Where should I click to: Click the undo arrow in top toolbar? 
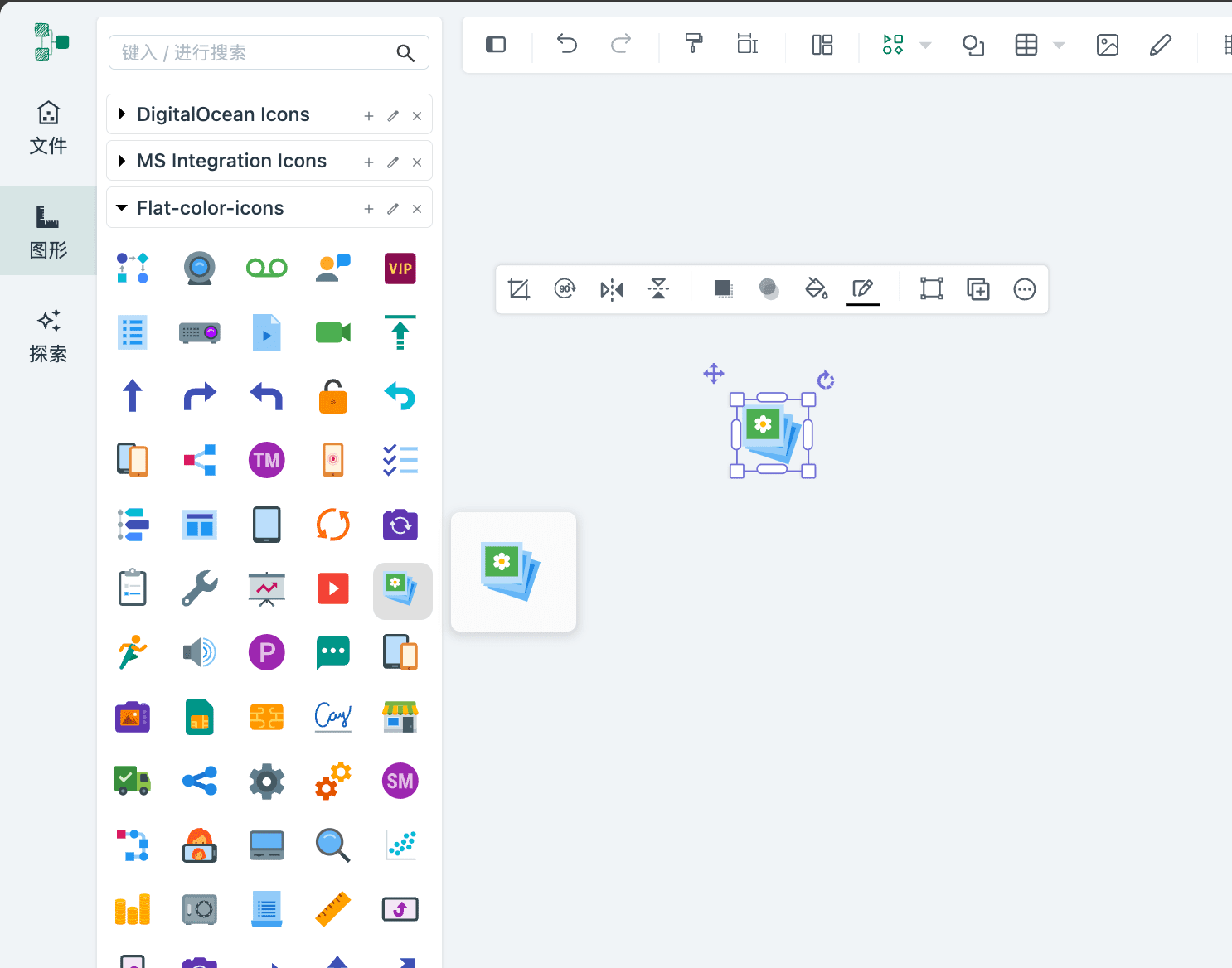(x=567, y=44)
